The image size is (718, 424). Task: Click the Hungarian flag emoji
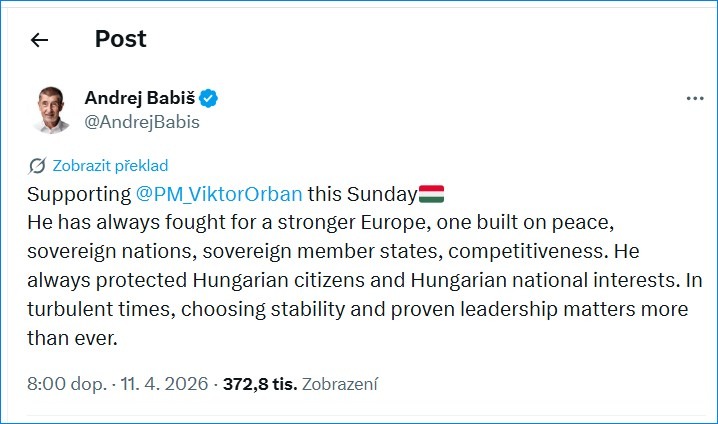pyautogui.click(x=432, y=193)
